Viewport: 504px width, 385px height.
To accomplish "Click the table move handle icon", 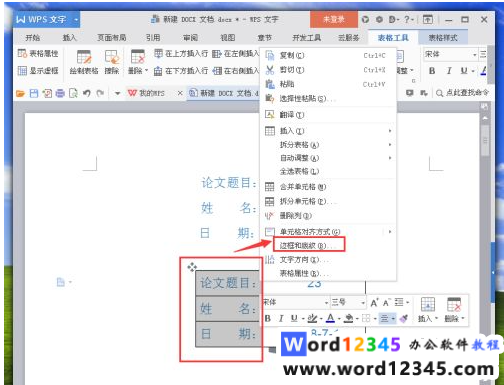I will (192, 267).
